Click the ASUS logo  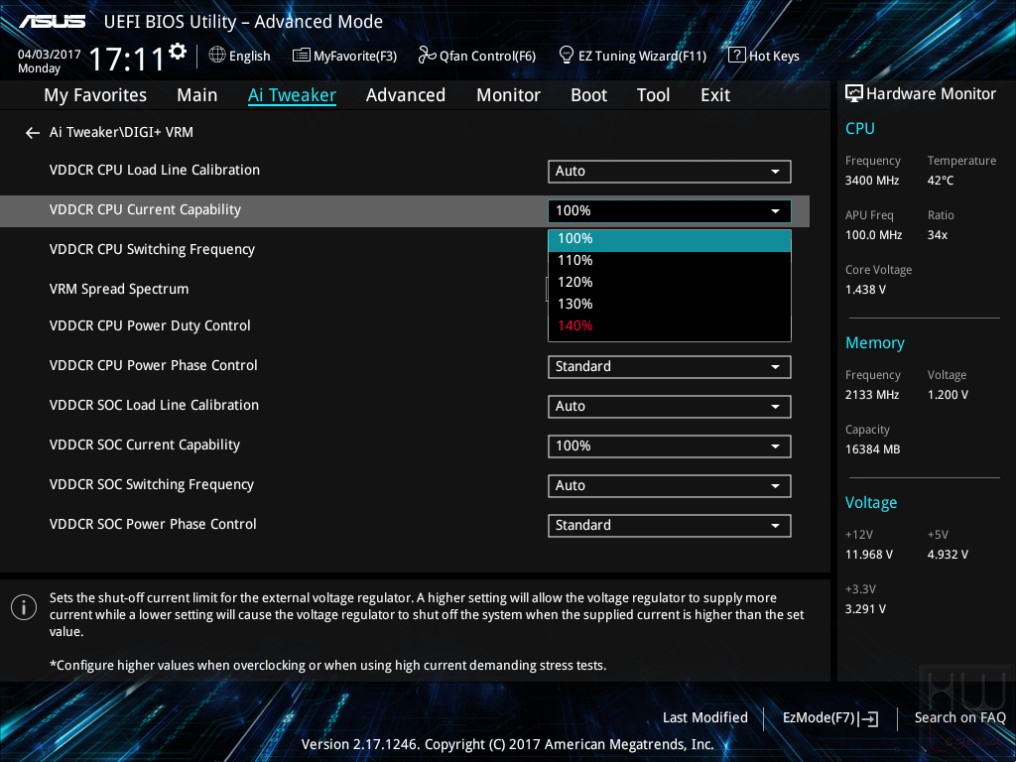[52, 21]
